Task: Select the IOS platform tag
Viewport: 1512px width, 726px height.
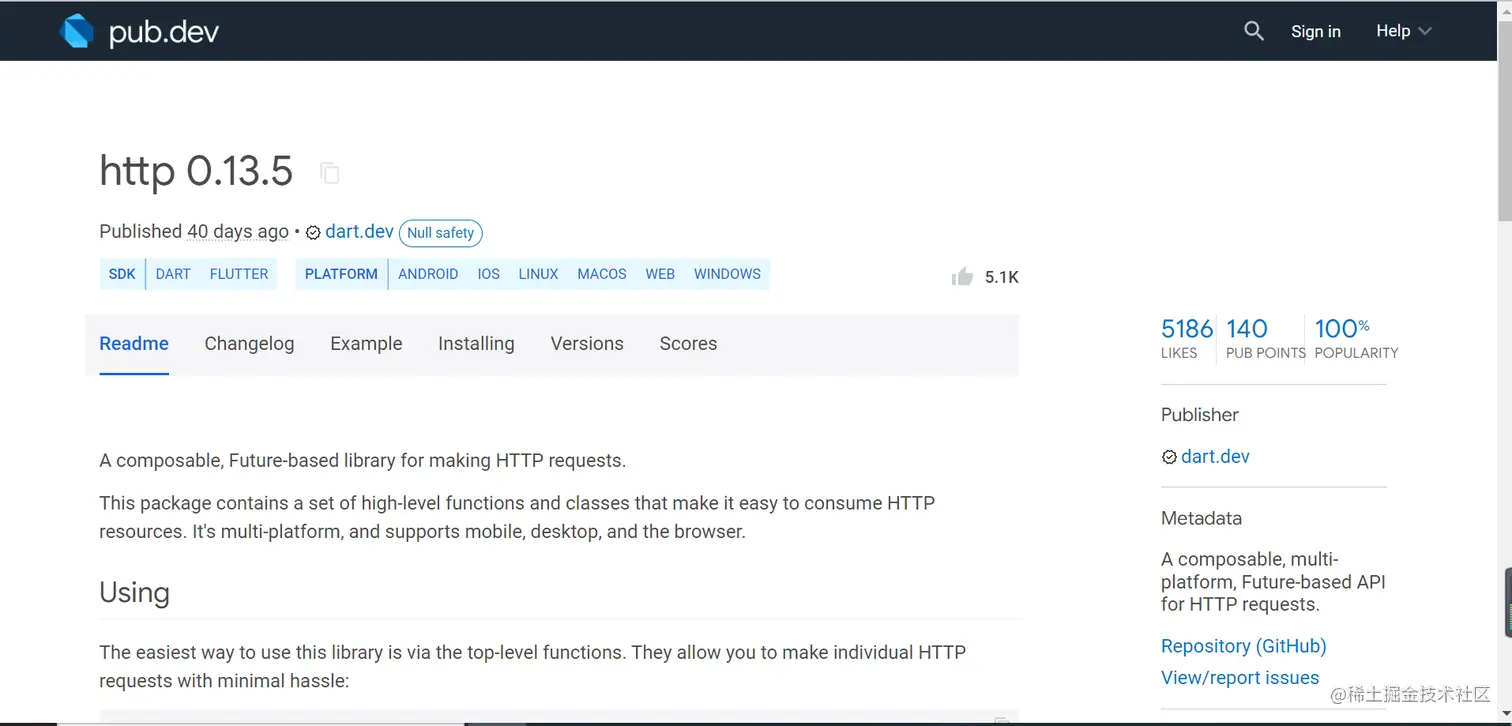Action: 489,274
